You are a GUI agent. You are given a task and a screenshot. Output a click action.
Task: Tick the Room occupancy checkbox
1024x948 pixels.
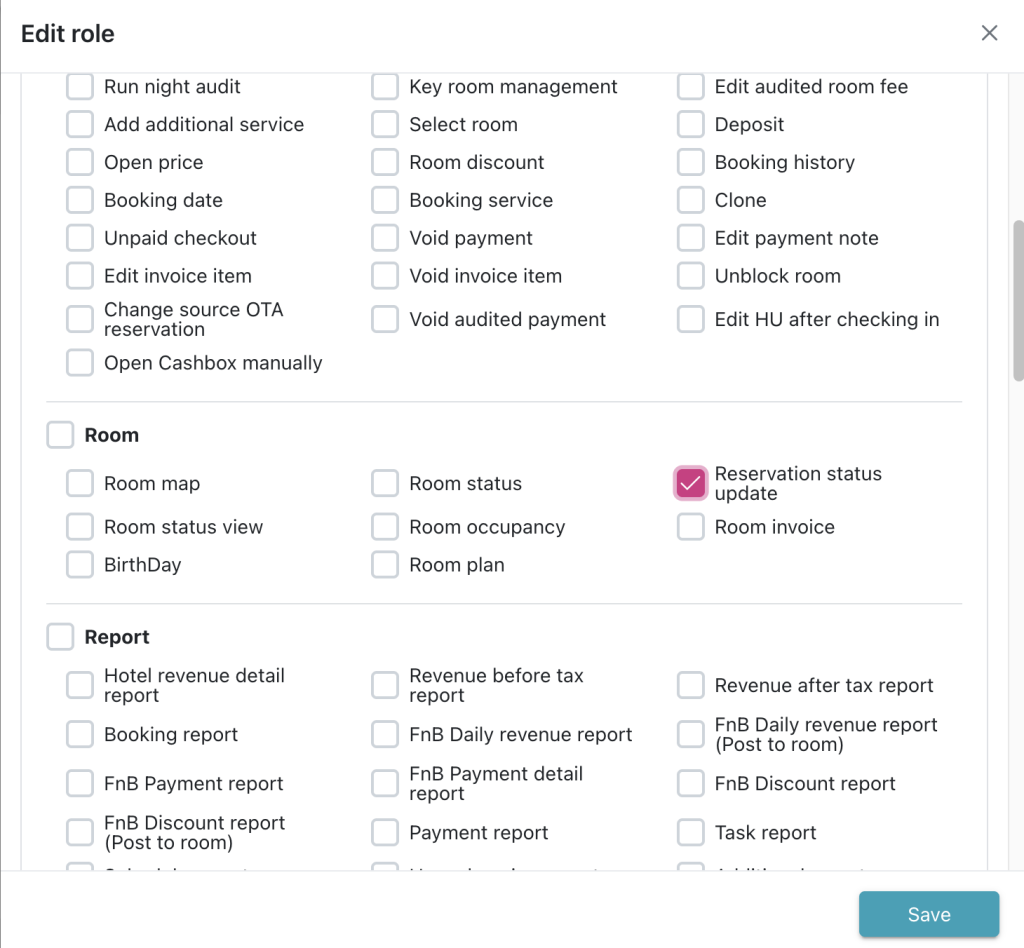click(x=385, y=527)
